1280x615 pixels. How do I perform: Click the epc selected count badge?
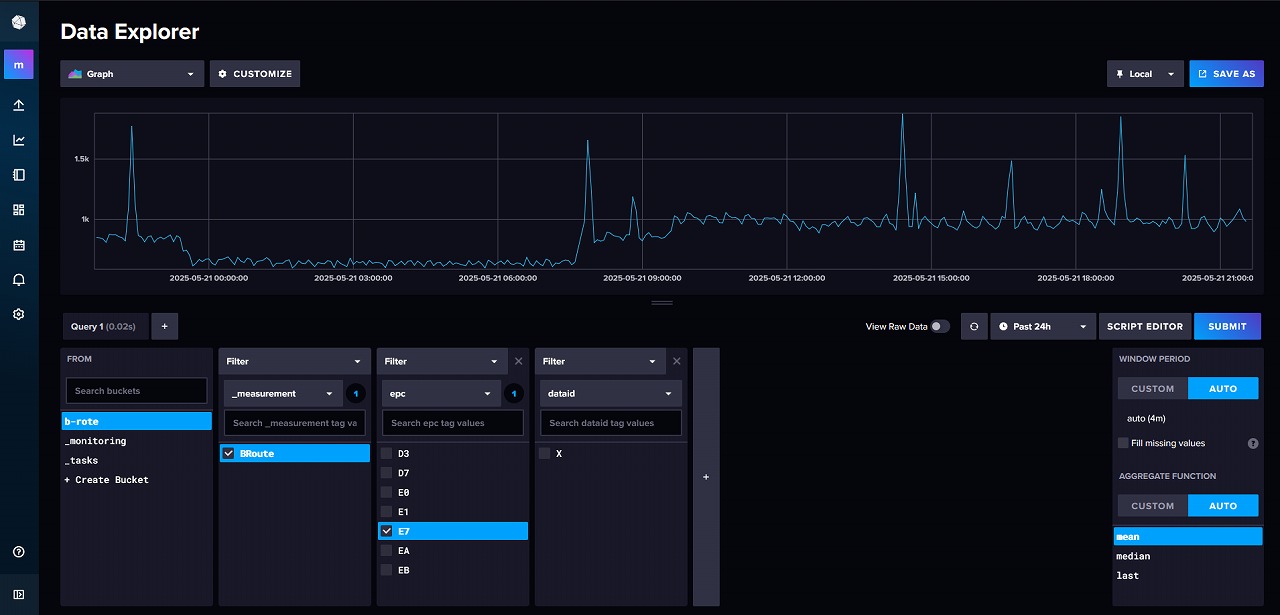514,393
